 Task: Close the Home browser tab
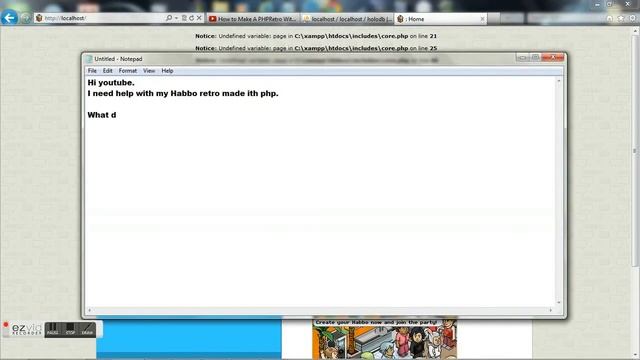tap(482, 19)
